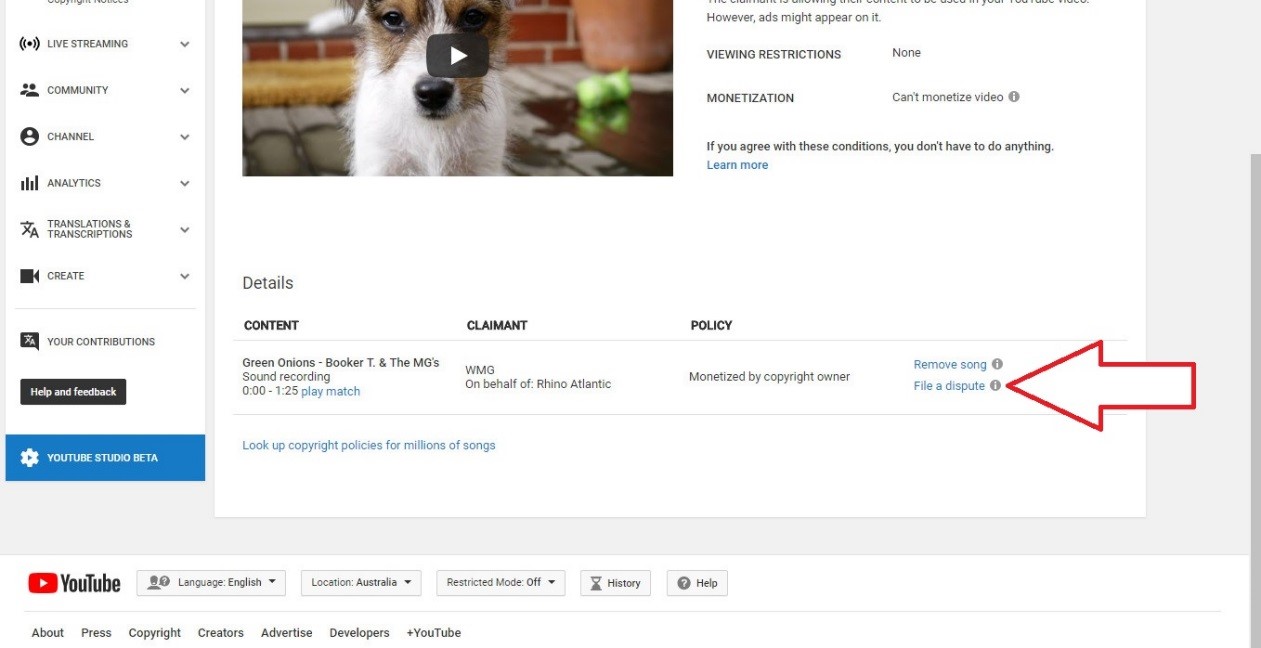Click the Monetized by copyright owner policy text
The height and width of the screenshot is (648, 1261).
pos(769,377)
